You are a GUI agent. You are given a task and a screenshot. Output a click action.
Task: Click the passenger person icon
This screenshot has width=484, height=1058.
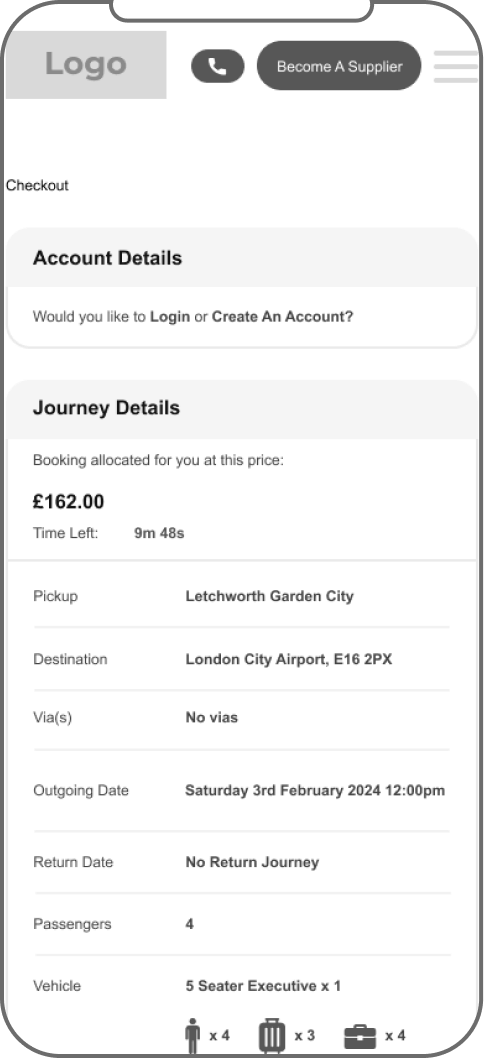point(193,1035)
